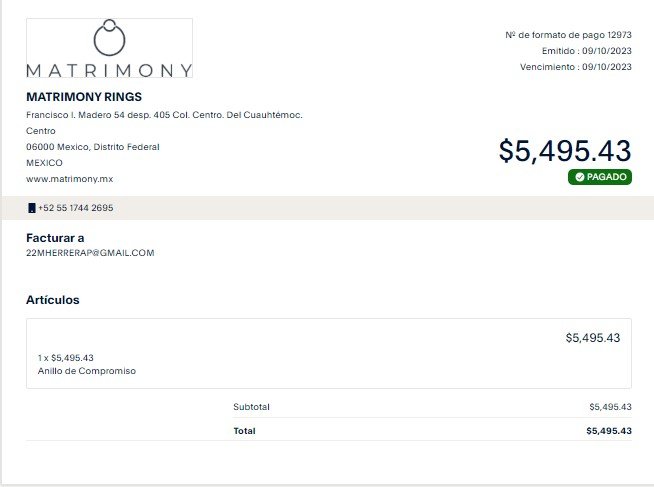Select the MATRIMONY RINGS company heading
Viewport: 654px width, 487px height.
pos(84,97)
